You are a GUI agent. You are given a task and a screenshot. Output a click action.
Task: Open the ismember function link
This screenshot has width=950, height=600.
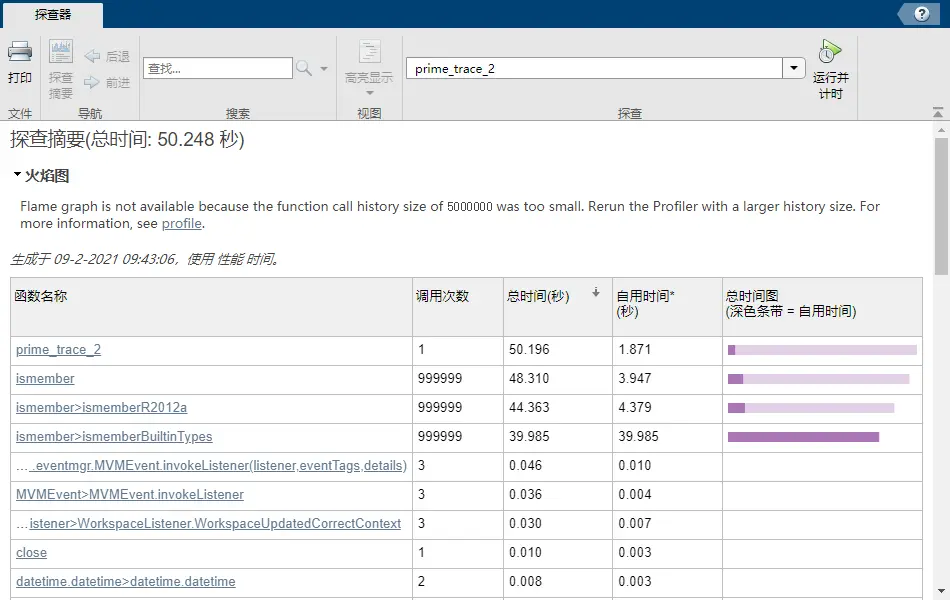[x=45, y=379]
